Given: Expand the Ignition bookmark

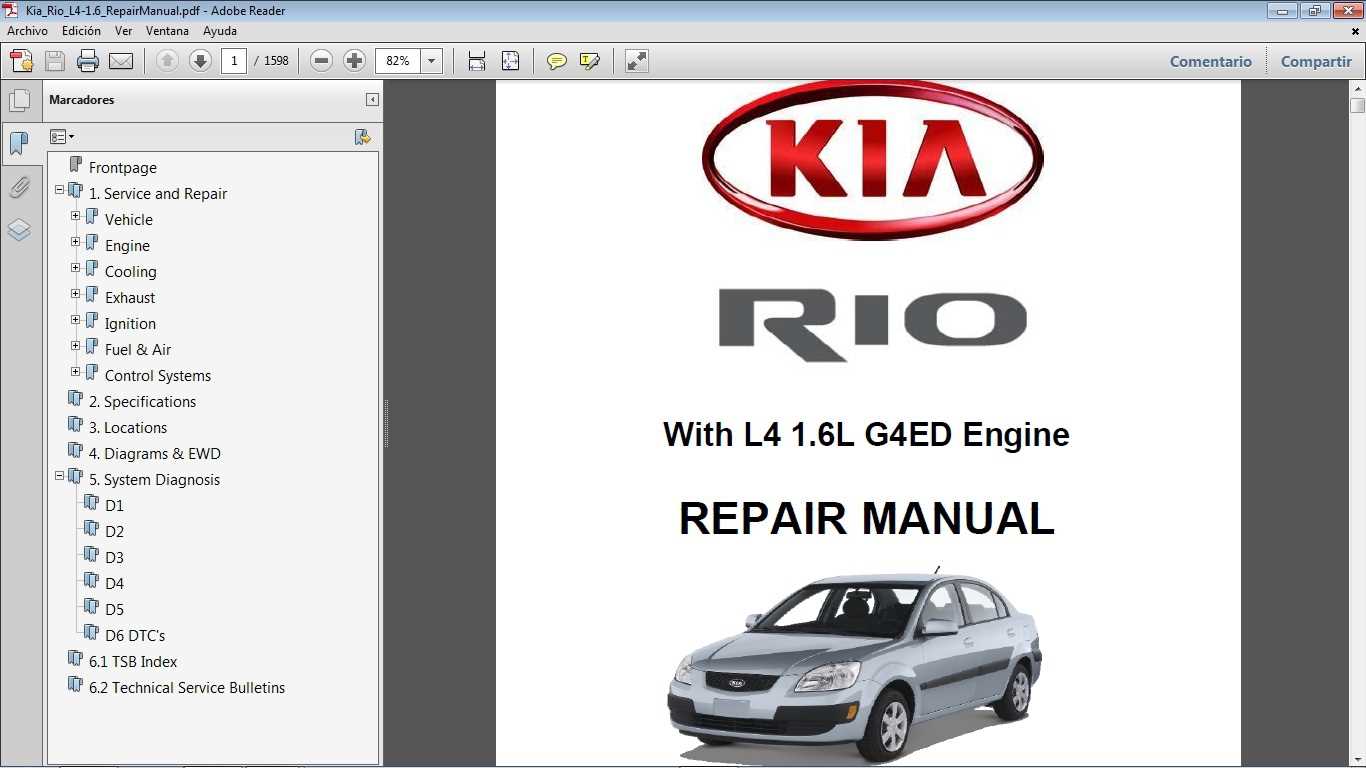Looking at the screenshot, I should tap(76, 319).
